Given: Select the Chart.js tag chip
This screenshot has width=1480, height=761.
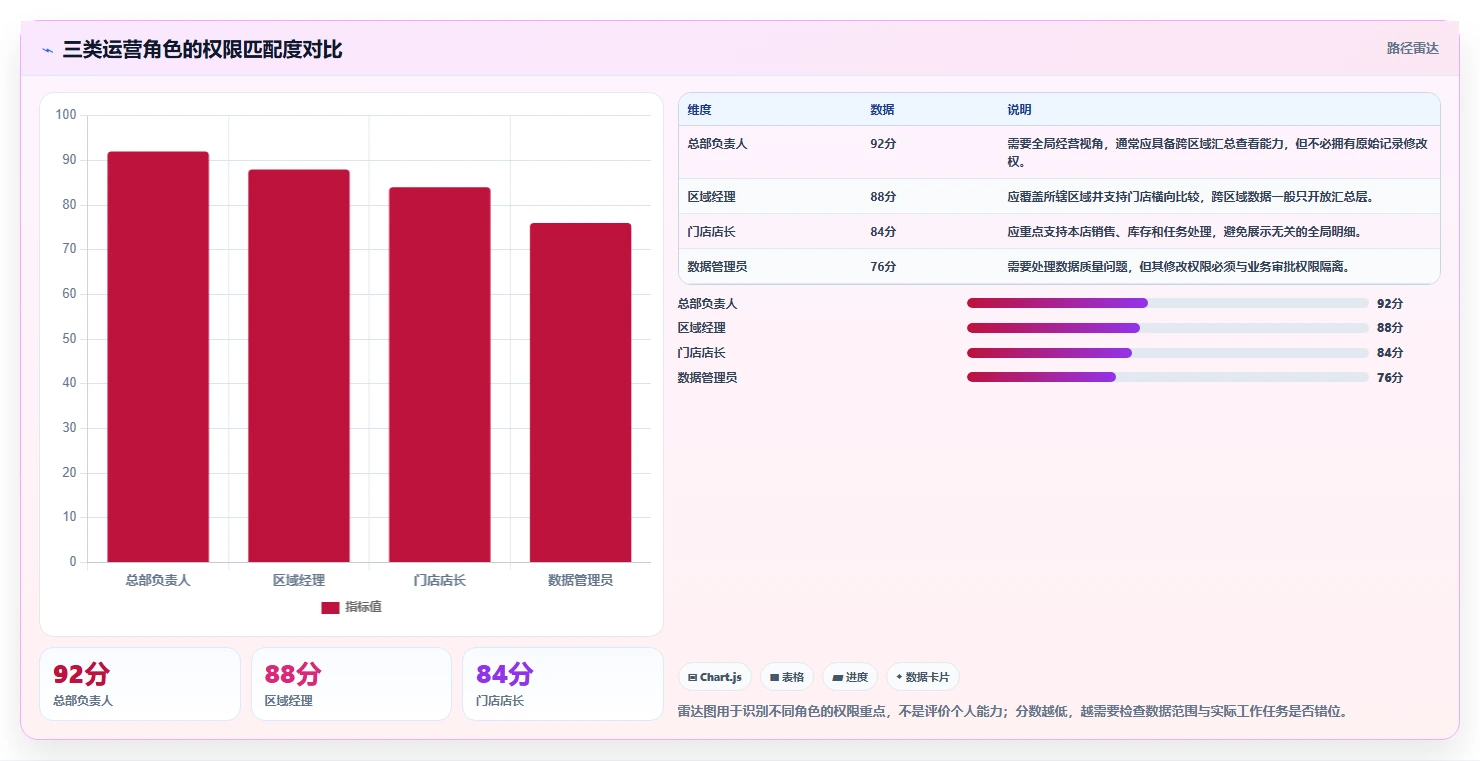Looking at the screenshot, I should pos(715,677).
